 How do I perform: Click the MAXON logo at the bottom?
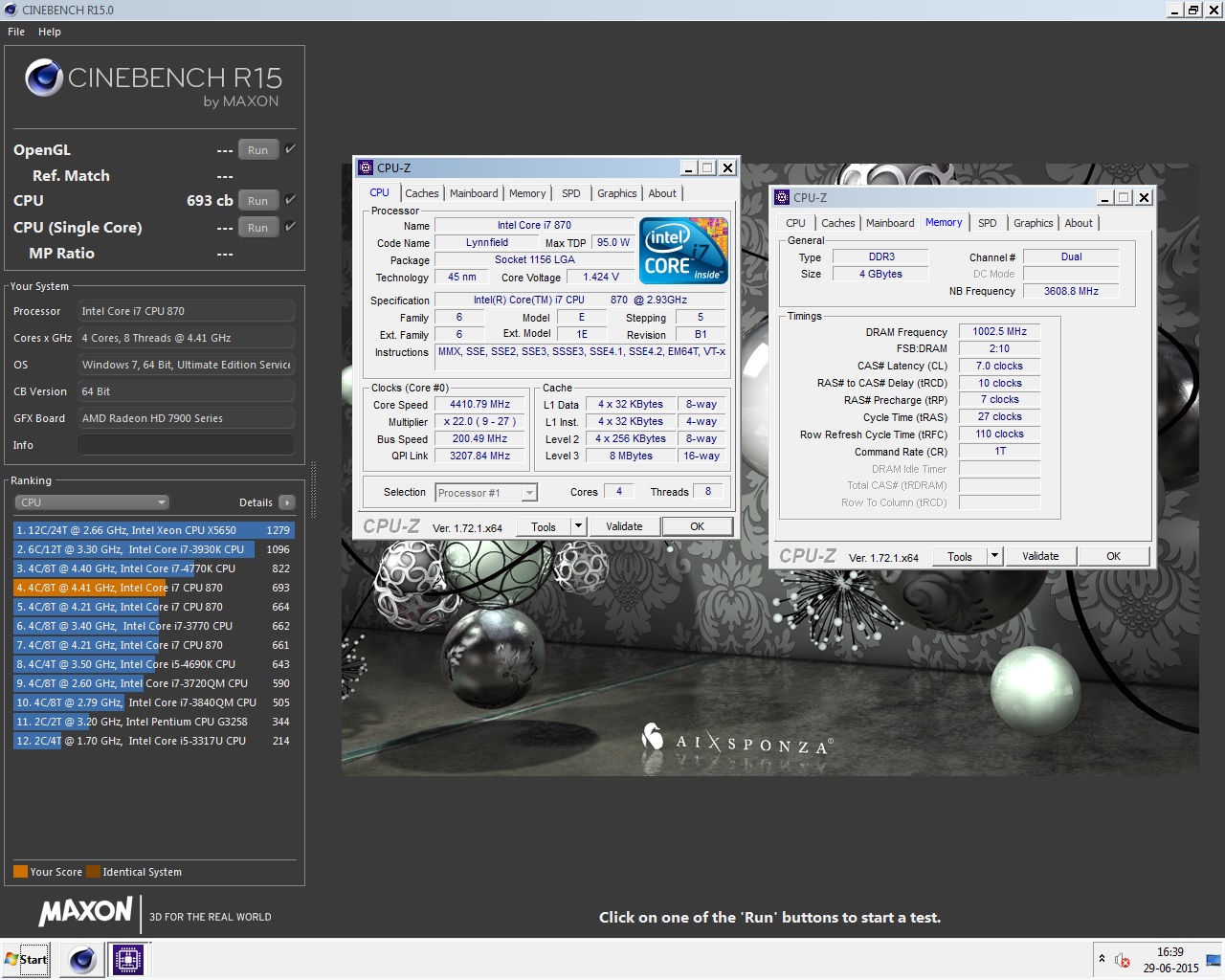(86, 912)
